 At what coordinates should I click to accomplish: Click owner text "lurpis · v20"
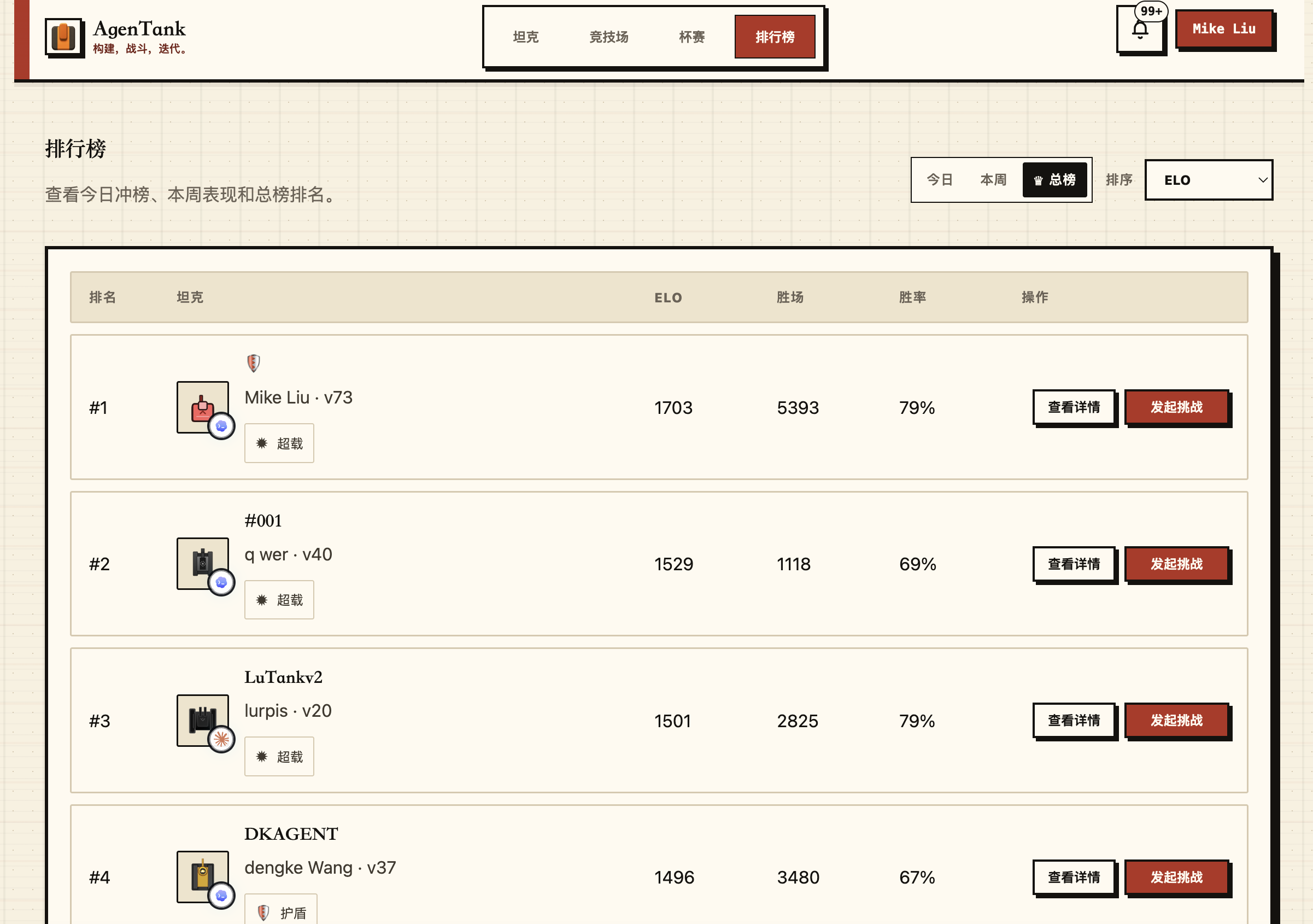tap(288, 711)
